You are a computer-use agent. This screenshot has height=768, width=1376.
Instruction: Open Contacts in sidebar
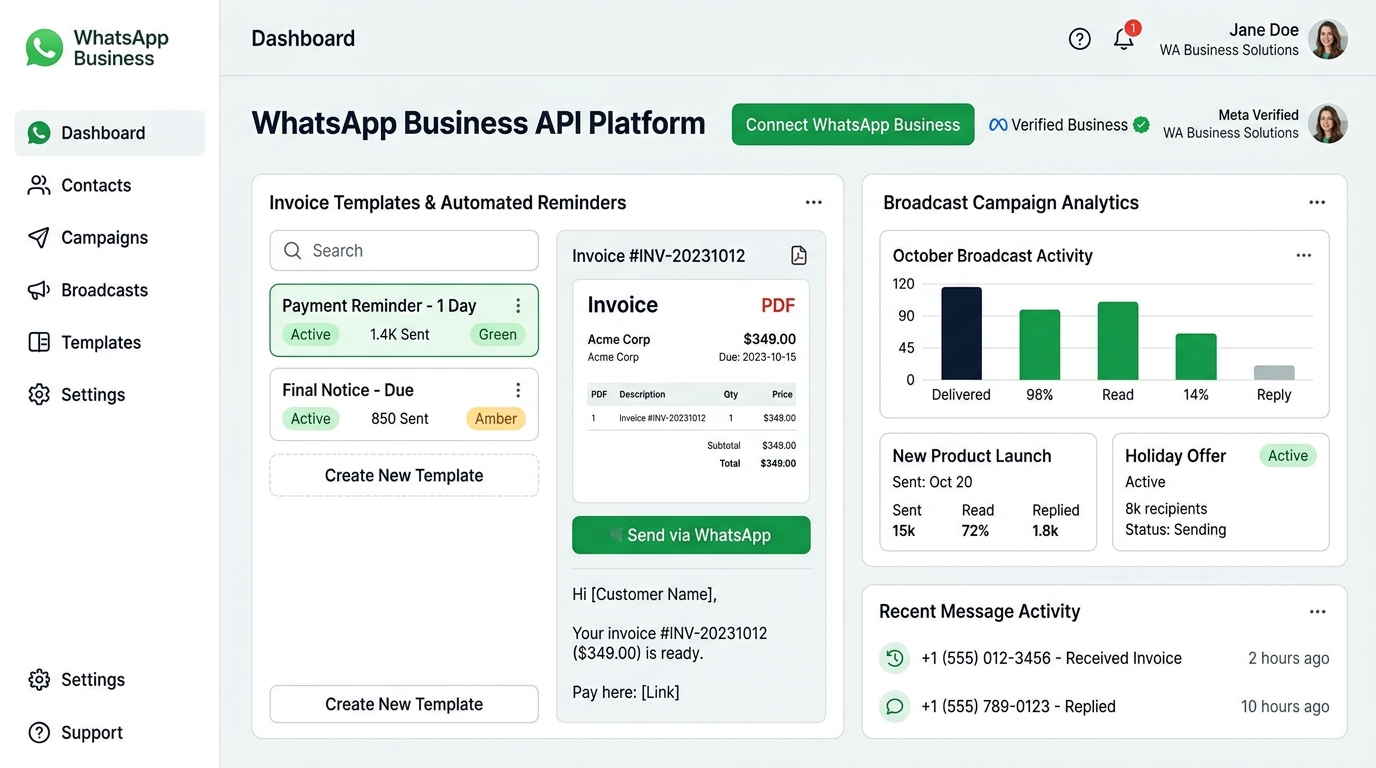[x=110, y=185]
